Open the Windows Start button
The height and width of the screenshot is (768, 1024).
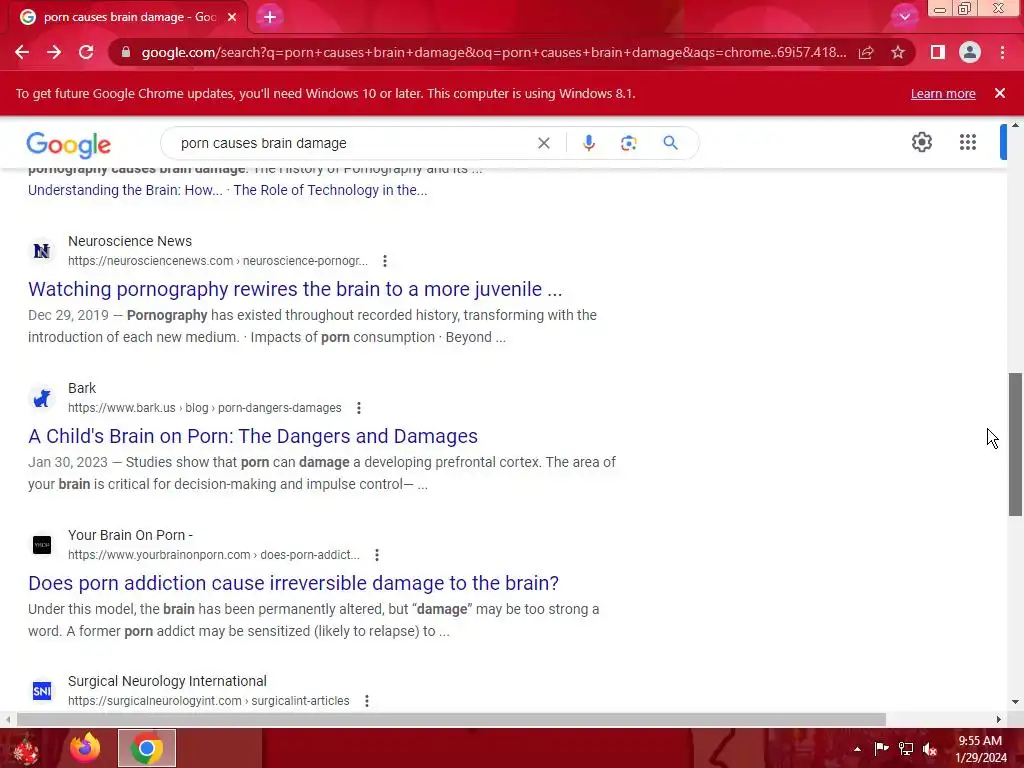[x=26, y=748]
